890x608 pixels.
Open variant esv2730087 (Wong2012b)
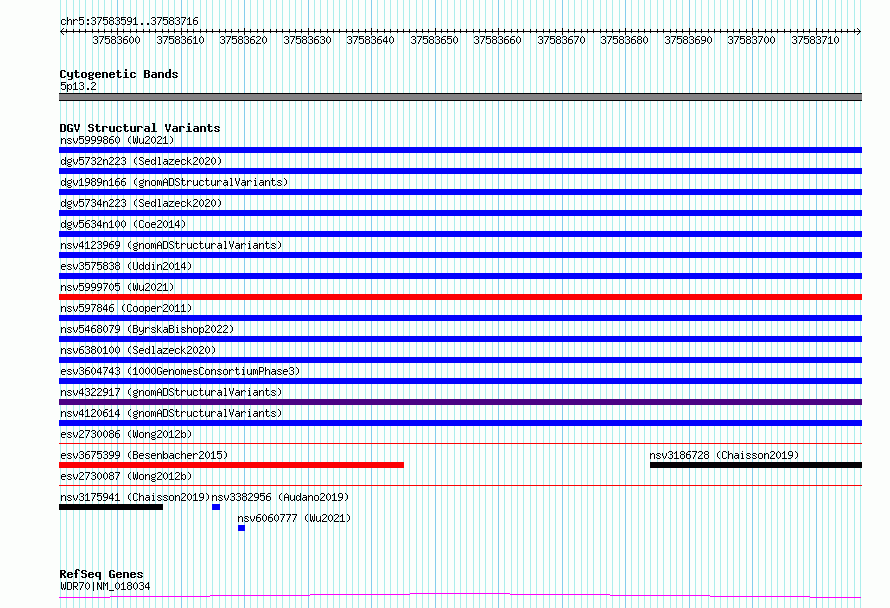click(x=126, y=476)
